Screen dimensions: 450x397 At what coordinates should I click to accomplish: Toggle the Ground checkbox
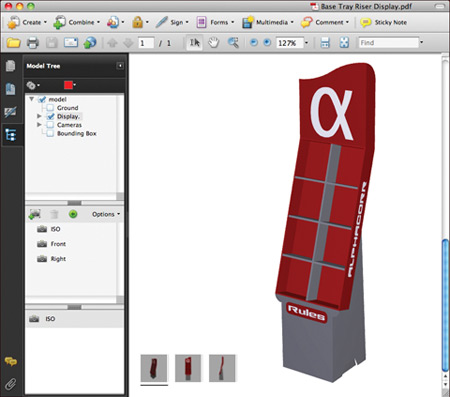pos(50,108)
